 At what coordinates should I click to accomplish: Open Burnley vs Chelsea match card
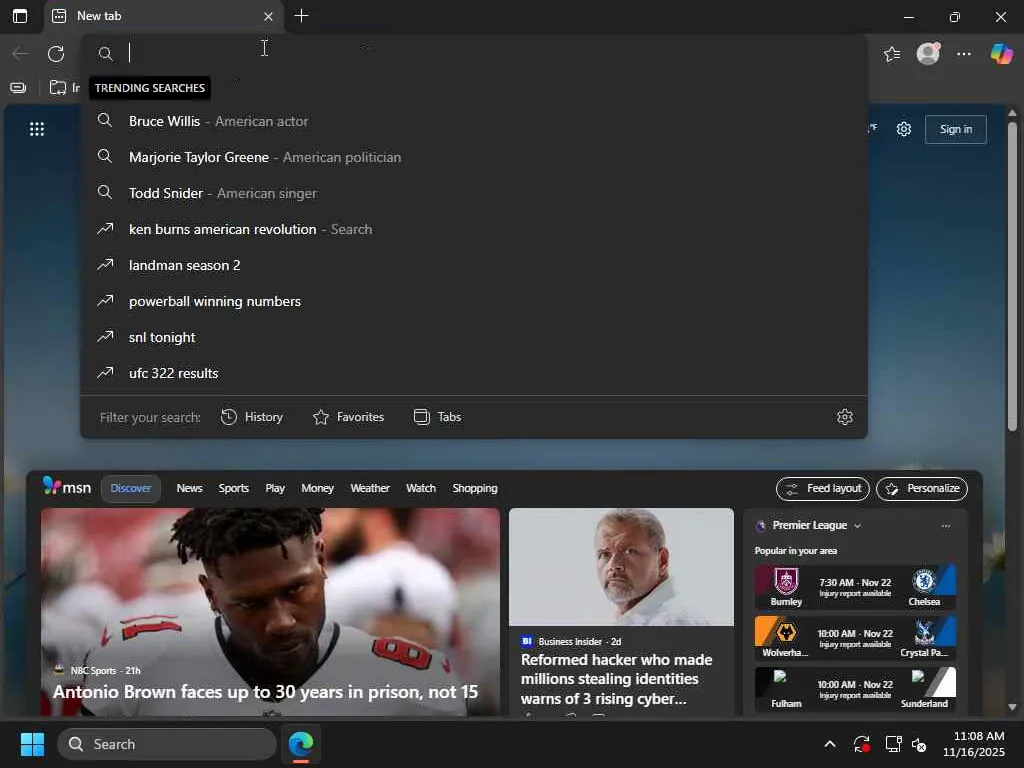[x=856, y=588]
